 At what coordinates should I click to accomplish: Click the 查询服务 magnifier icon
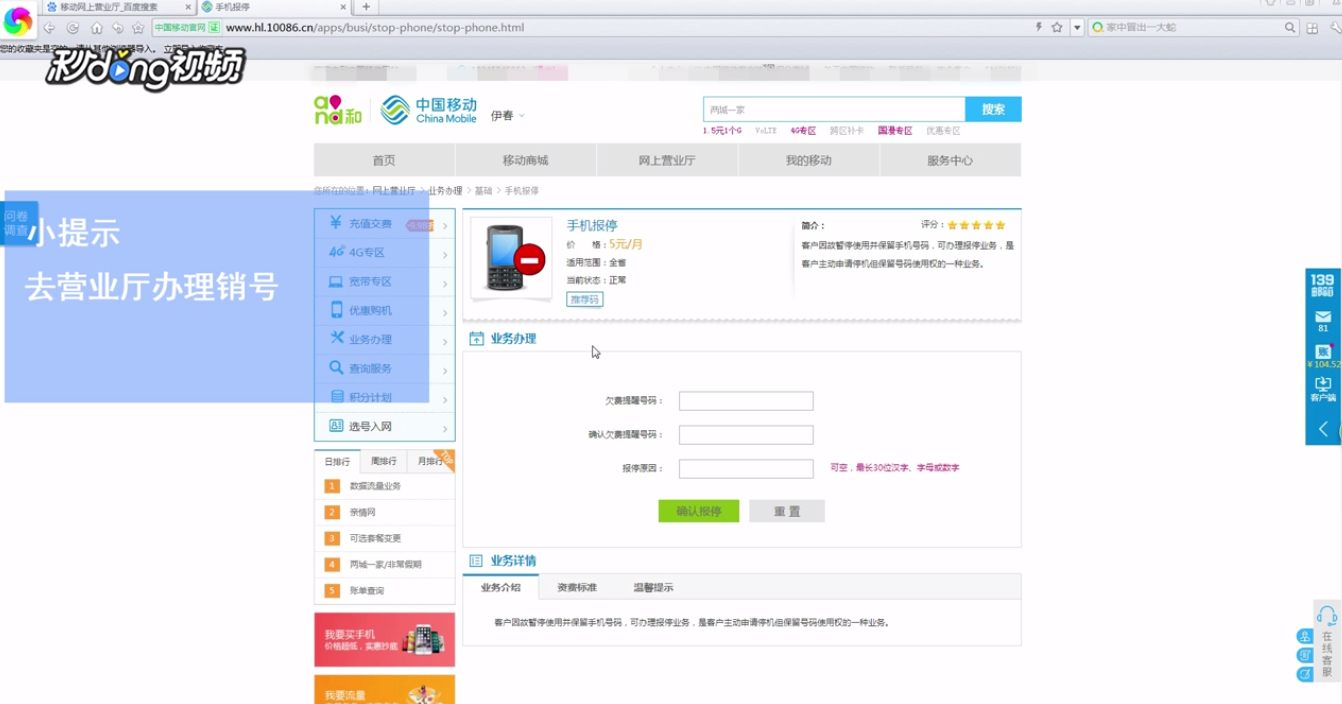pos(337,368)
